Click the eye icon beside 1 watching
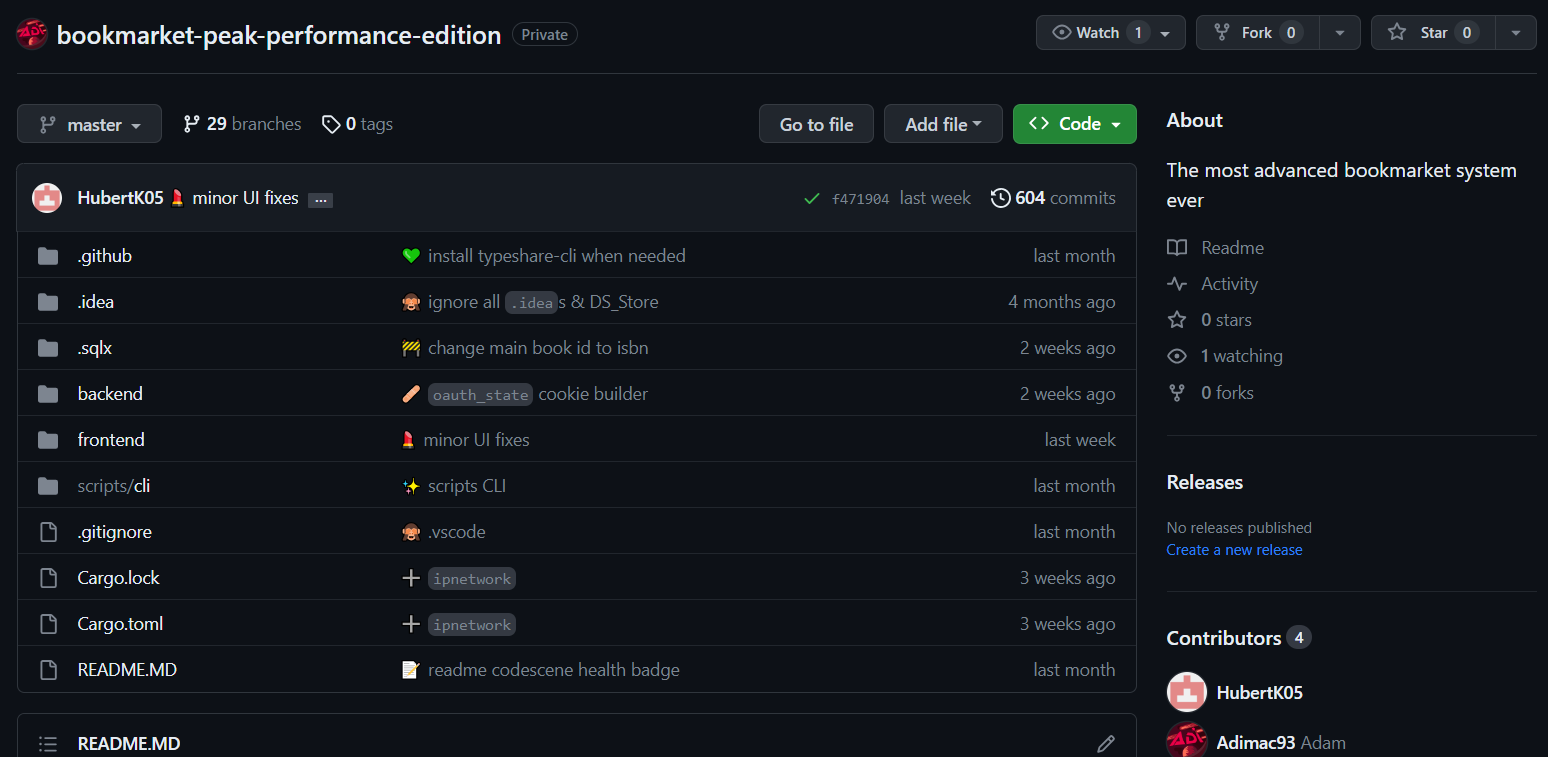This screenshot has width=1548, height=757. click(x=1177, y=356)
